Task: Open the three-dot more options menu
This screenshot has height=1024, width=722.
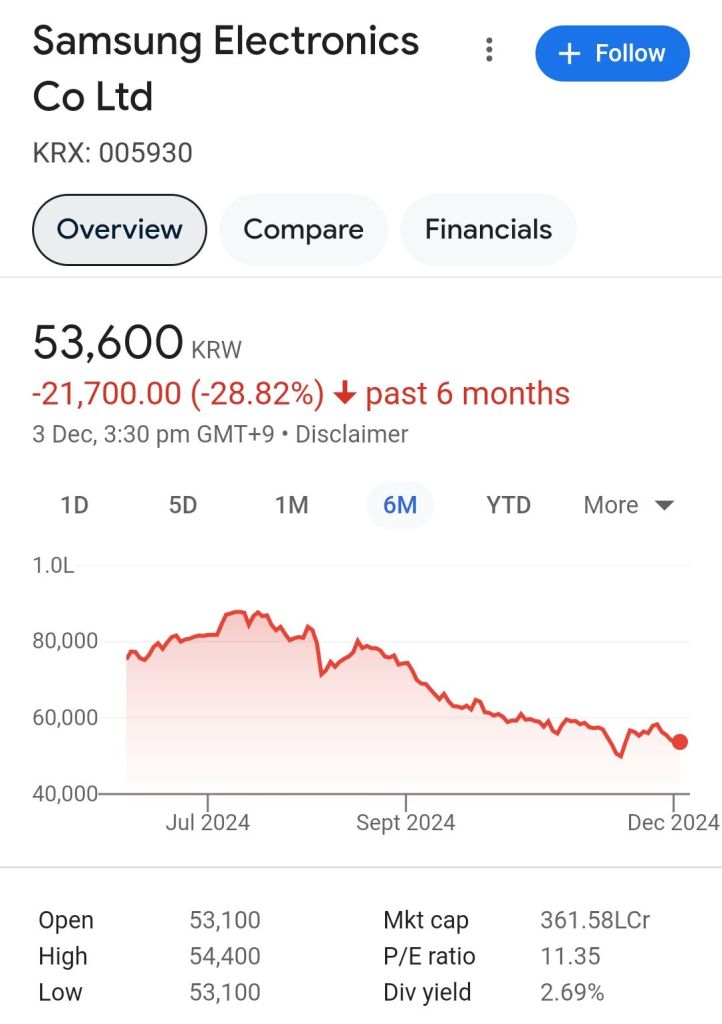Action: 489,50
